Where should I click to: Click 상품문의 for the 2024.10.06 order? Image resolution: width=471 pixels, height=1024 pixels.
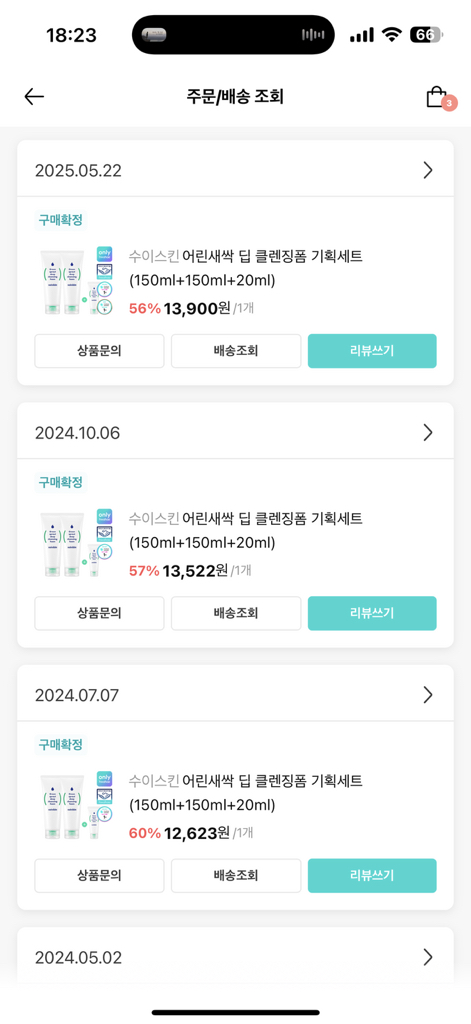tap(99, 613)
